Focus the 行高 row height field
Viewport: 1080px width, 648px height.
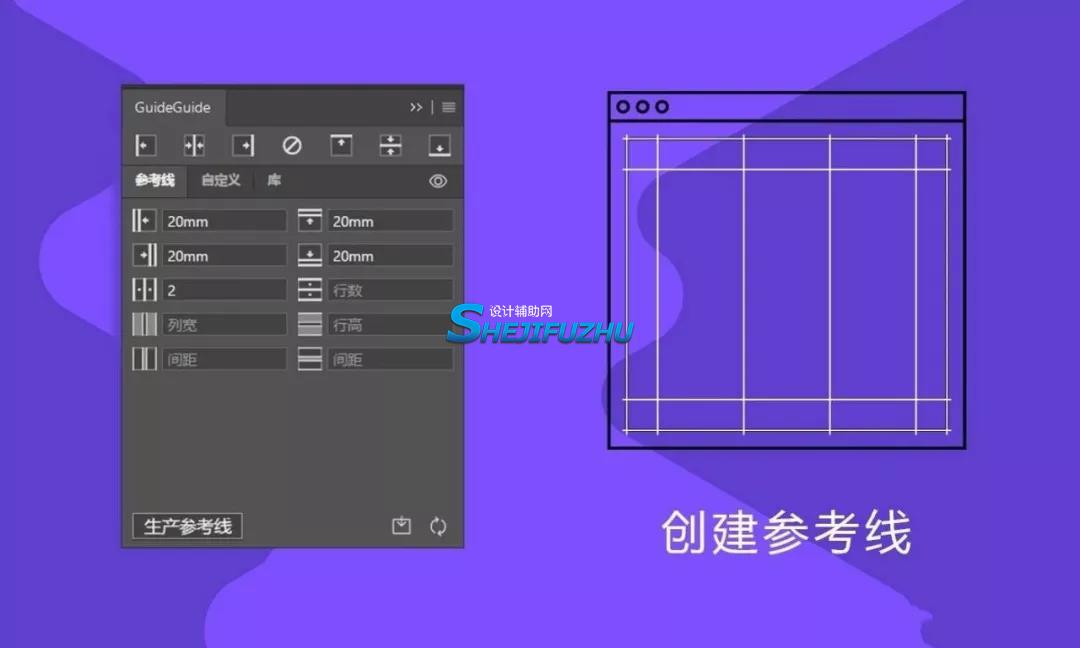tap(391, 324)
